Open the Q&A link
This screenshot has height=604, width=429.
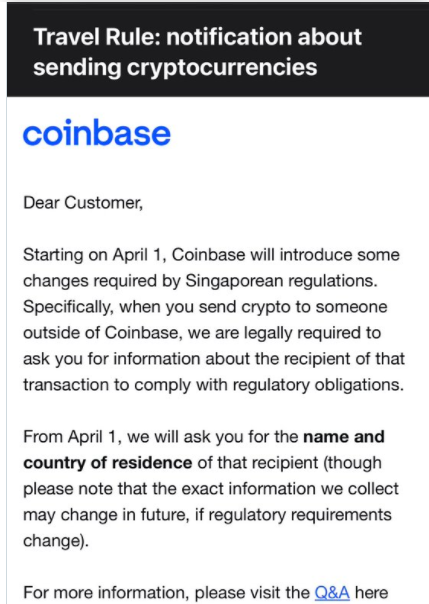(x=332, y=592)
